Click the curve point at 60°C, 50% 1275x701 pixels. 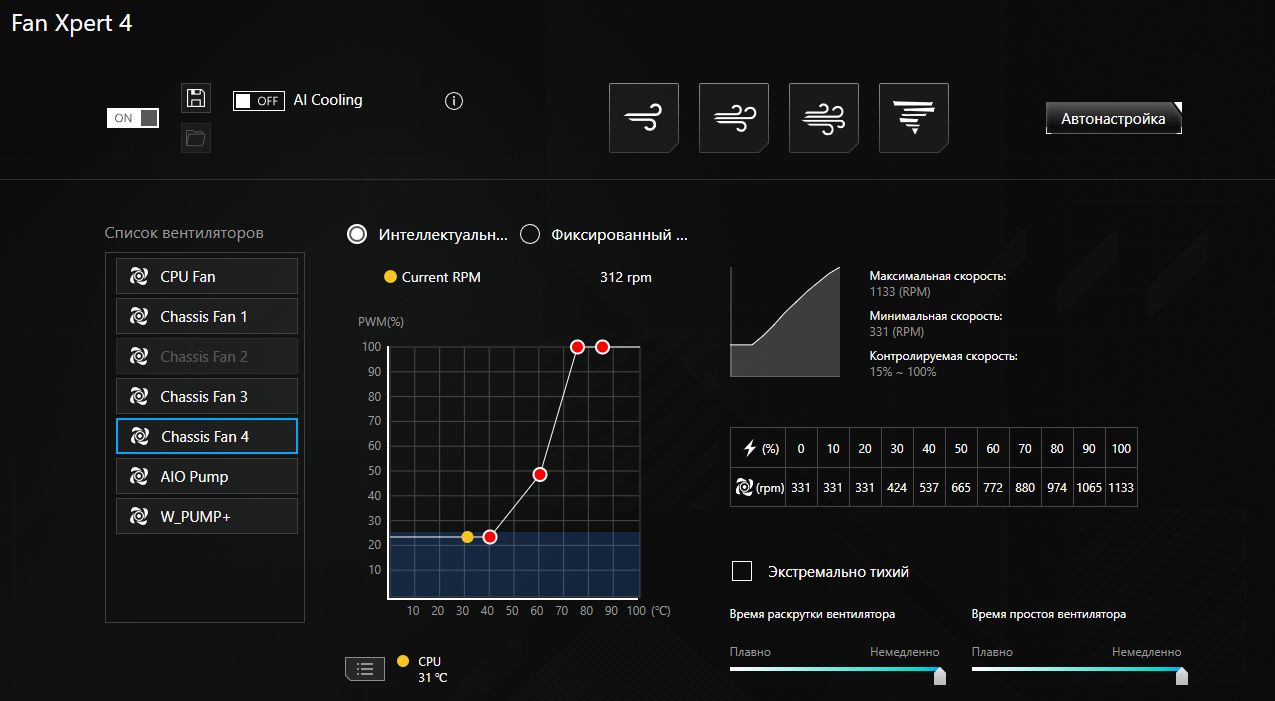tap(540, 474)
